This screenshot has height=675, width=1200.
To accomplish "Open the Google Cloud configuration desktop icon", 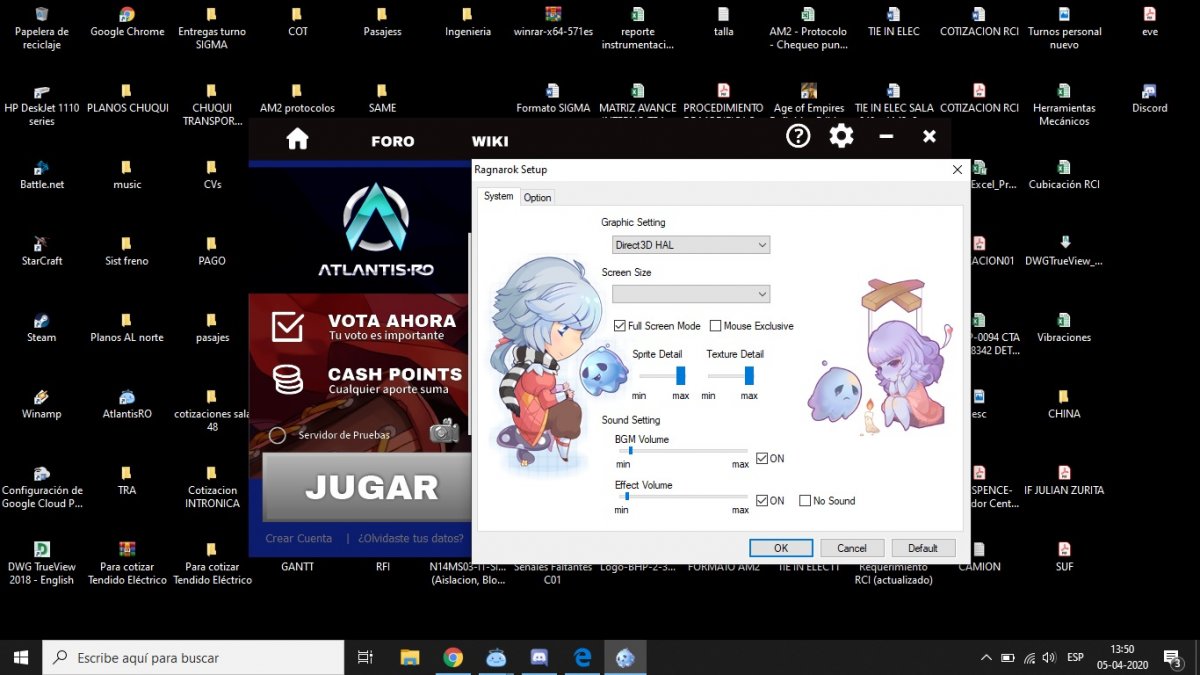I will [41, 474].
